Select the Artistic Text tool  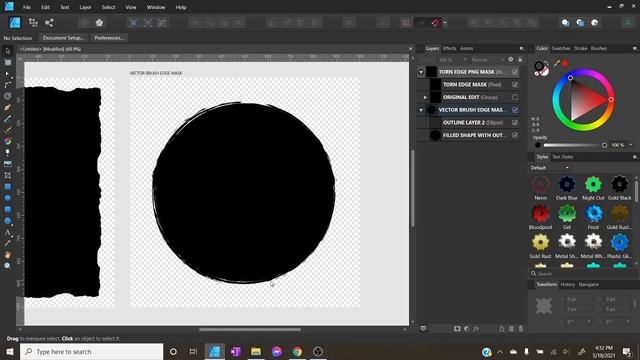8,232
